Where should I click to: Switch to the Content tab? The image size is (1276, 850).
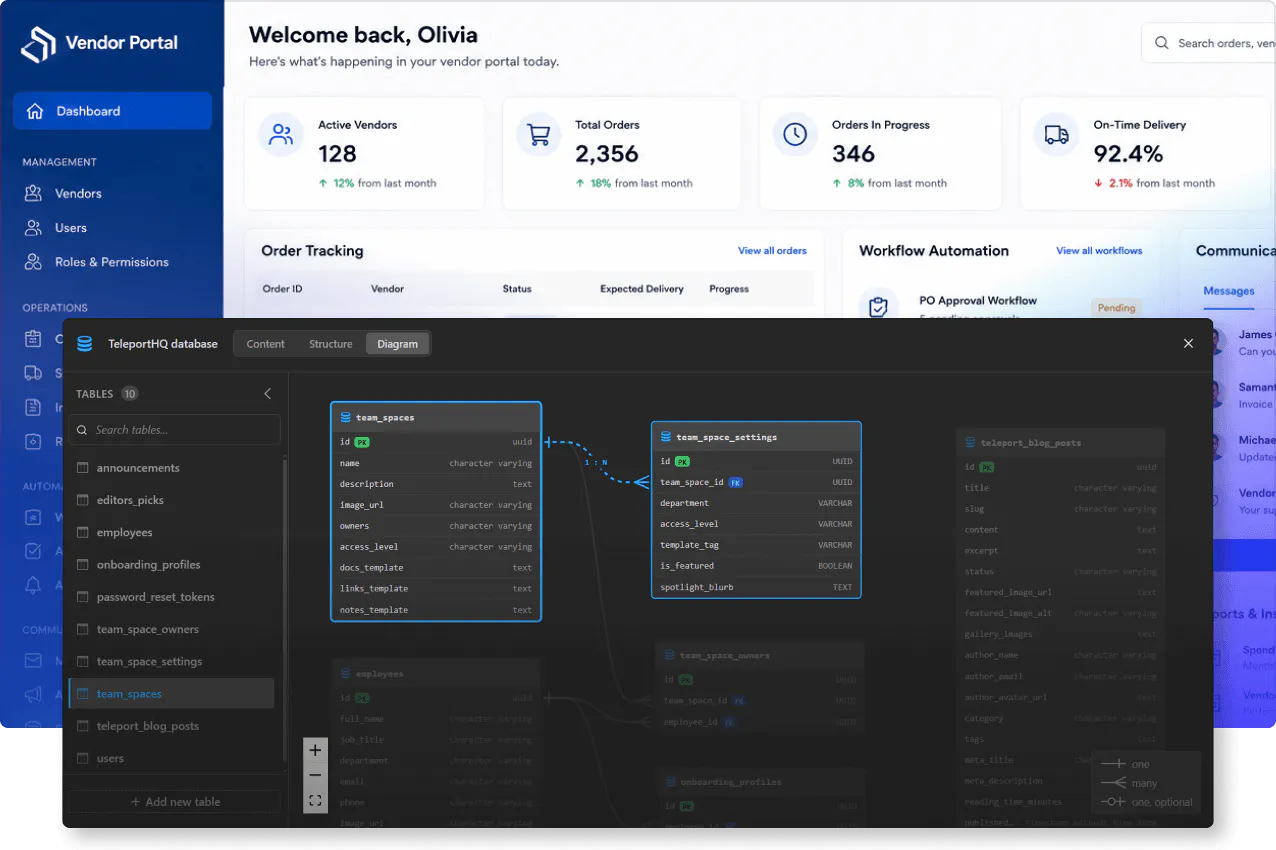click(x=266, y=344)
